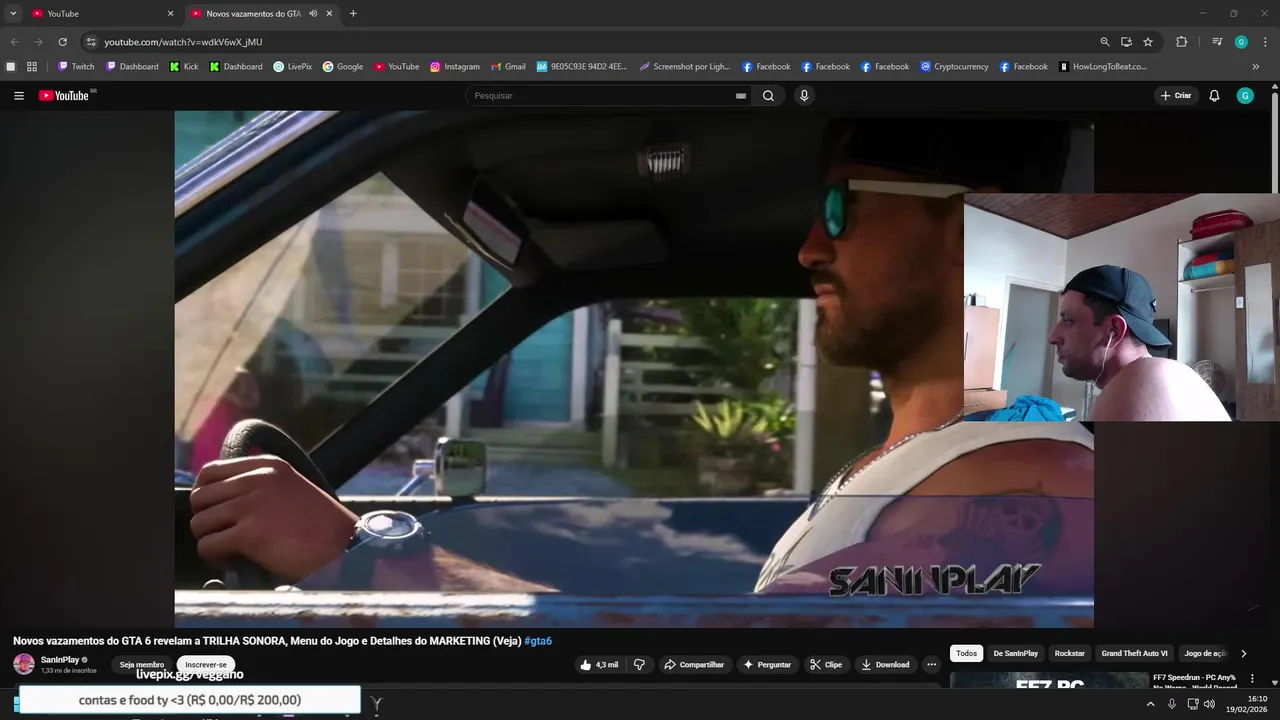Click the search magnifier button beside Pesquisar
1280x720 pixels.
768,96
